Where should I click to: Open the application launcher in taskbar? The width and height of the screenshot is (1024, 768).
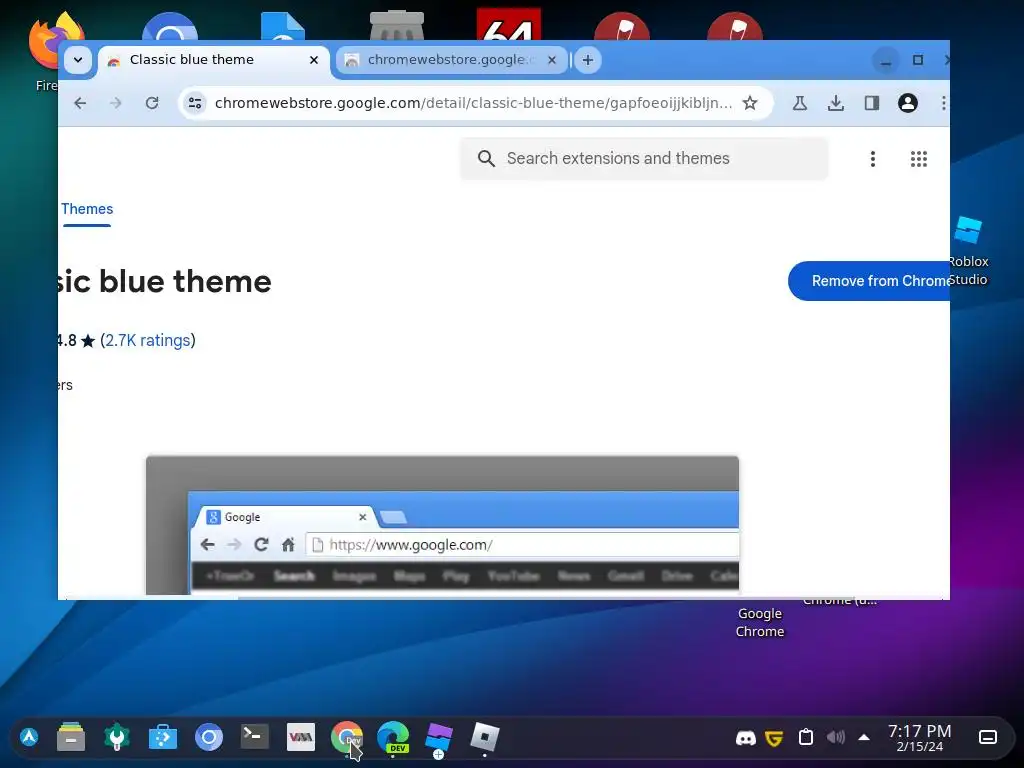tap(29, 737)
